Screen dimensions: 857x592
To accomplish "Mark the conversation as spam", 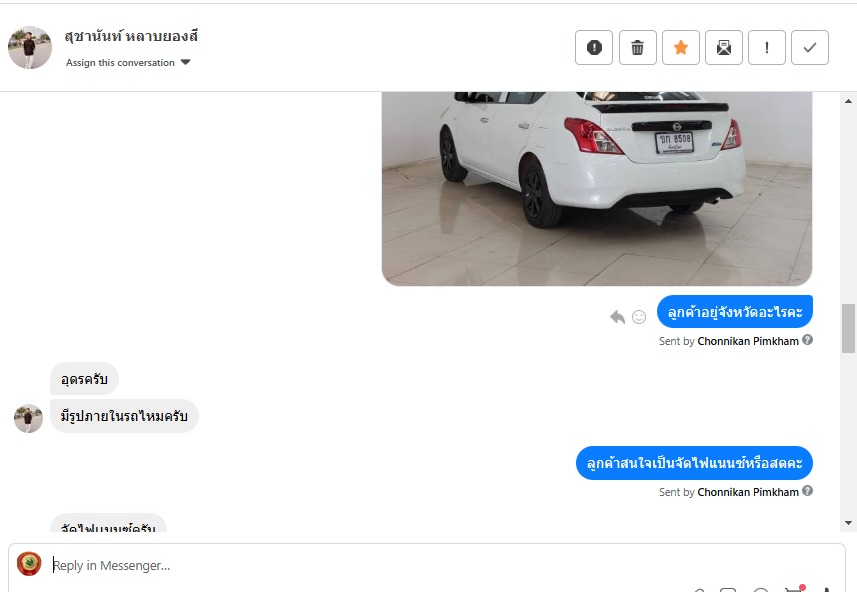I will click(x=594, y=48).
